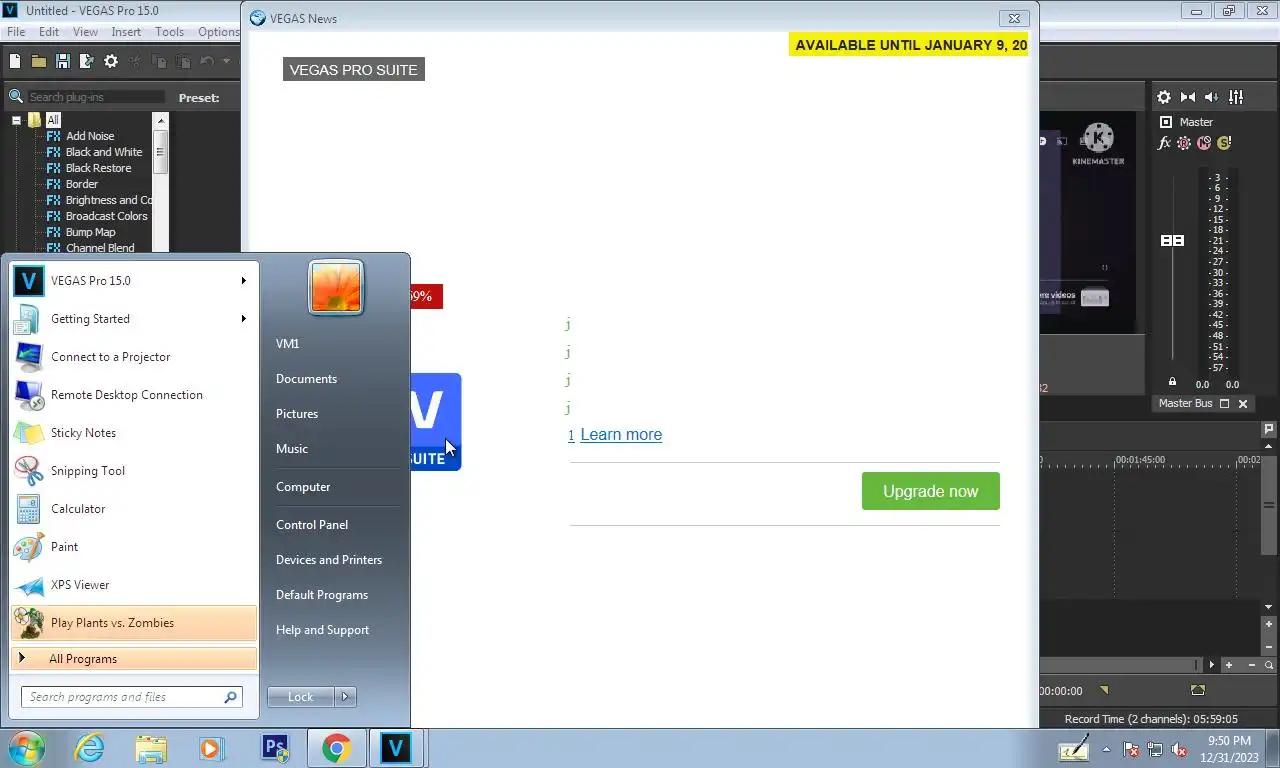The image size is (1280, 768).
Task: Select the Channel Blend effect
Action: [x=100, y=248]
